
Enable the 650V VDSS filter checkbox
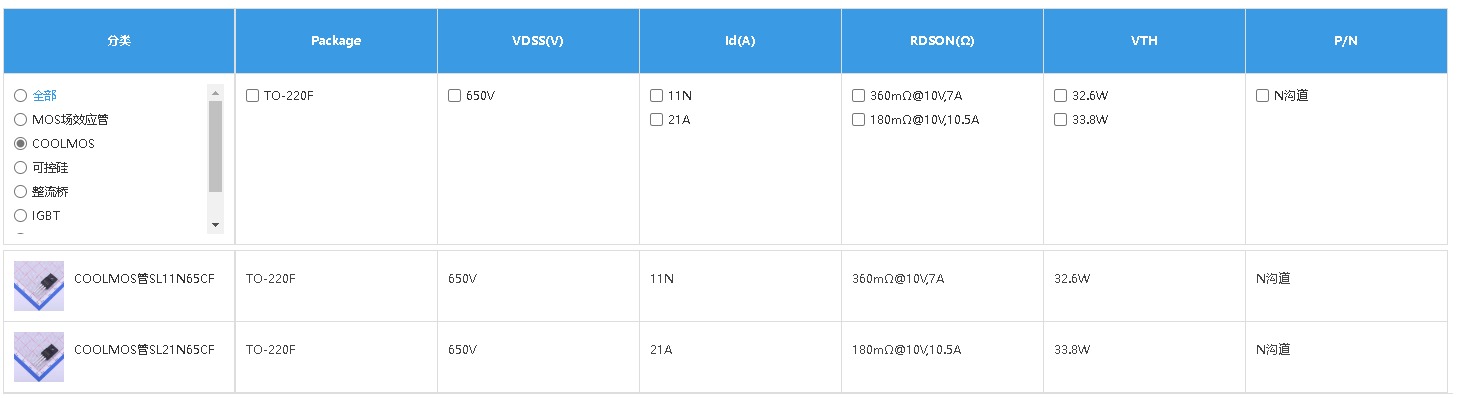tap(454, 96)
